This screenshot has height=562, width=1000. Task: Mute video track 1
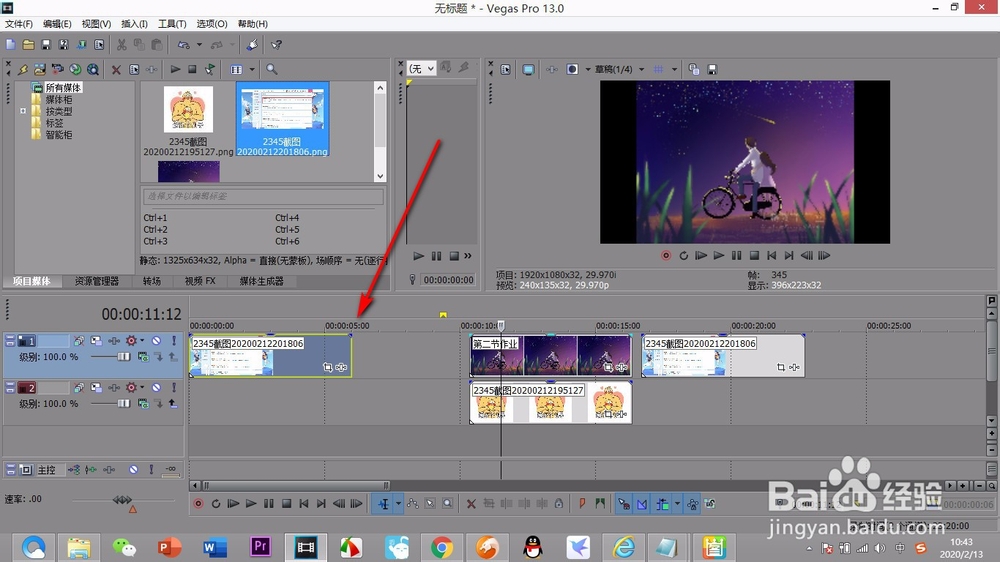pos(156,341)
